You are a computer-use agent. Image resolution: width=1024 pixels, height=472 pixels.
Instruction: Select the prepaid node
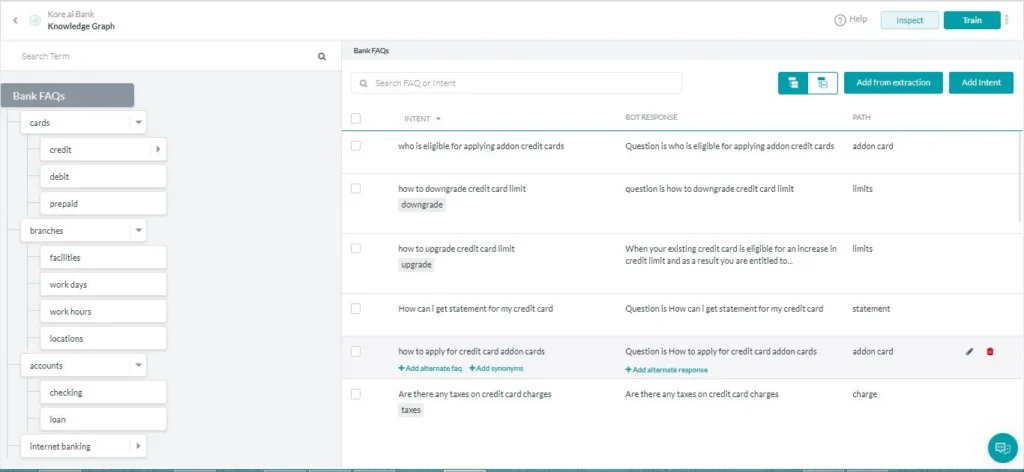[x=103, y=204]
